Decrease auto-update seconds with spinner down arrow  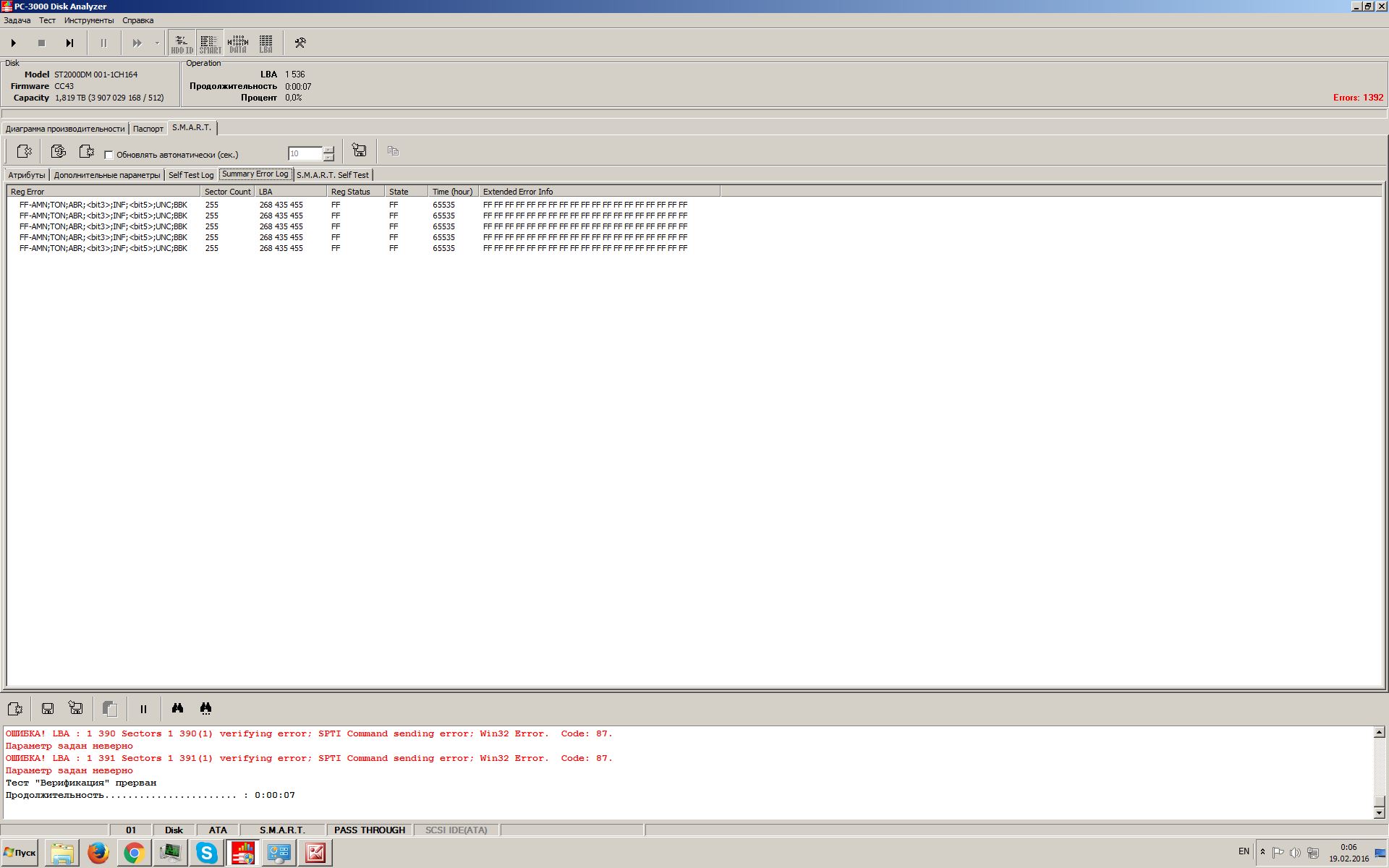pos(329,157)
